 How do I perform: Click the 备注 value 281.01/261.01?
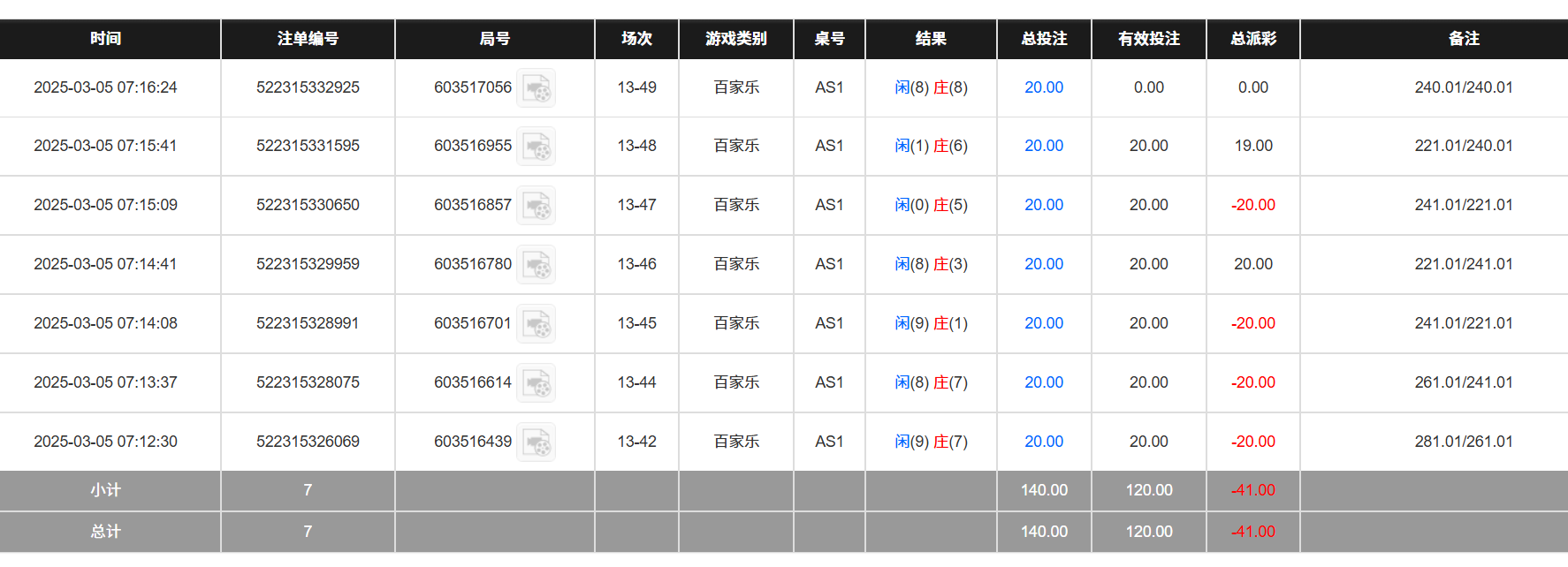coord(1463,442)
